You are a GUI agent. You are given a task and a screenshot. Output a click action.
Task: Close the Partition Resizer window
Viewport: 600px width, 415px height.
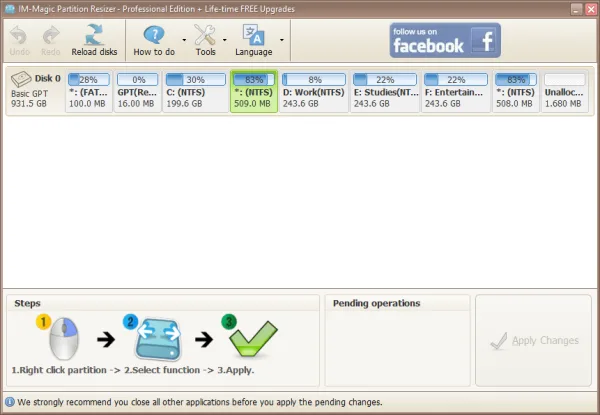(x=591, y=9)
